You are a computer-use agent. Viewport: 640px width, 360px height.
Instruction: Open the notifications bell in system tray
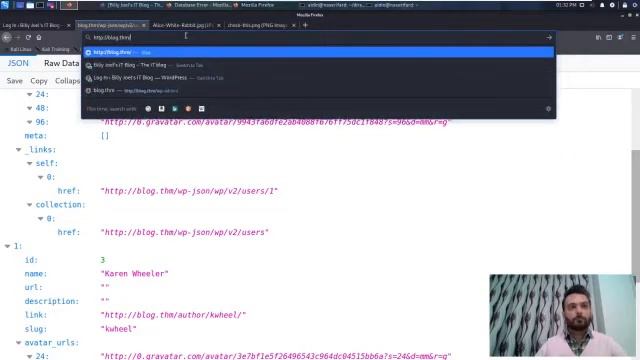[x=602, y=5]
